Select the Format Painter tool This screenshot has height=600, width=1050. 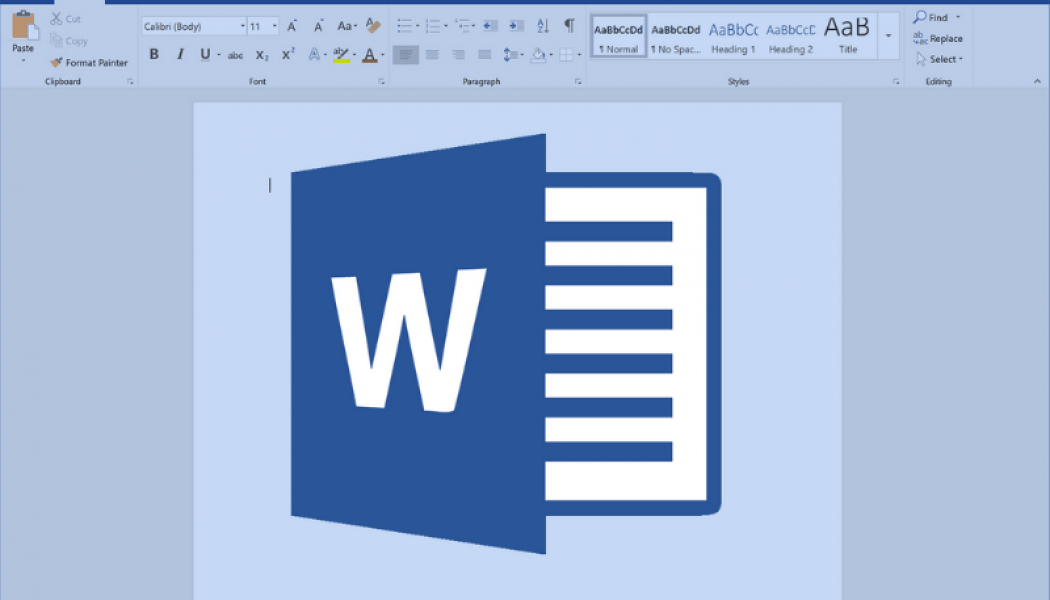[89, 62]
